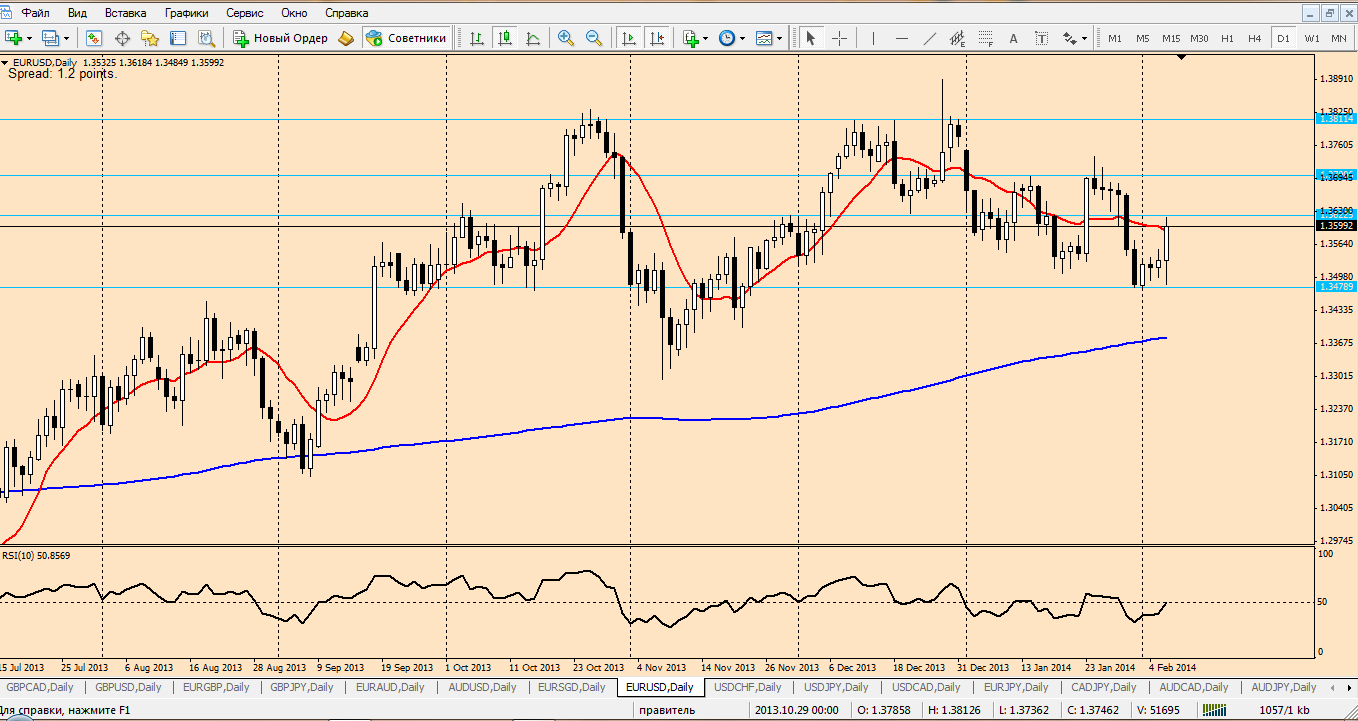Image resolution: width=1358 pixels, height=721 pixels.
Task: Open the Market Watch window icon
Action: (x=94, y=38)
